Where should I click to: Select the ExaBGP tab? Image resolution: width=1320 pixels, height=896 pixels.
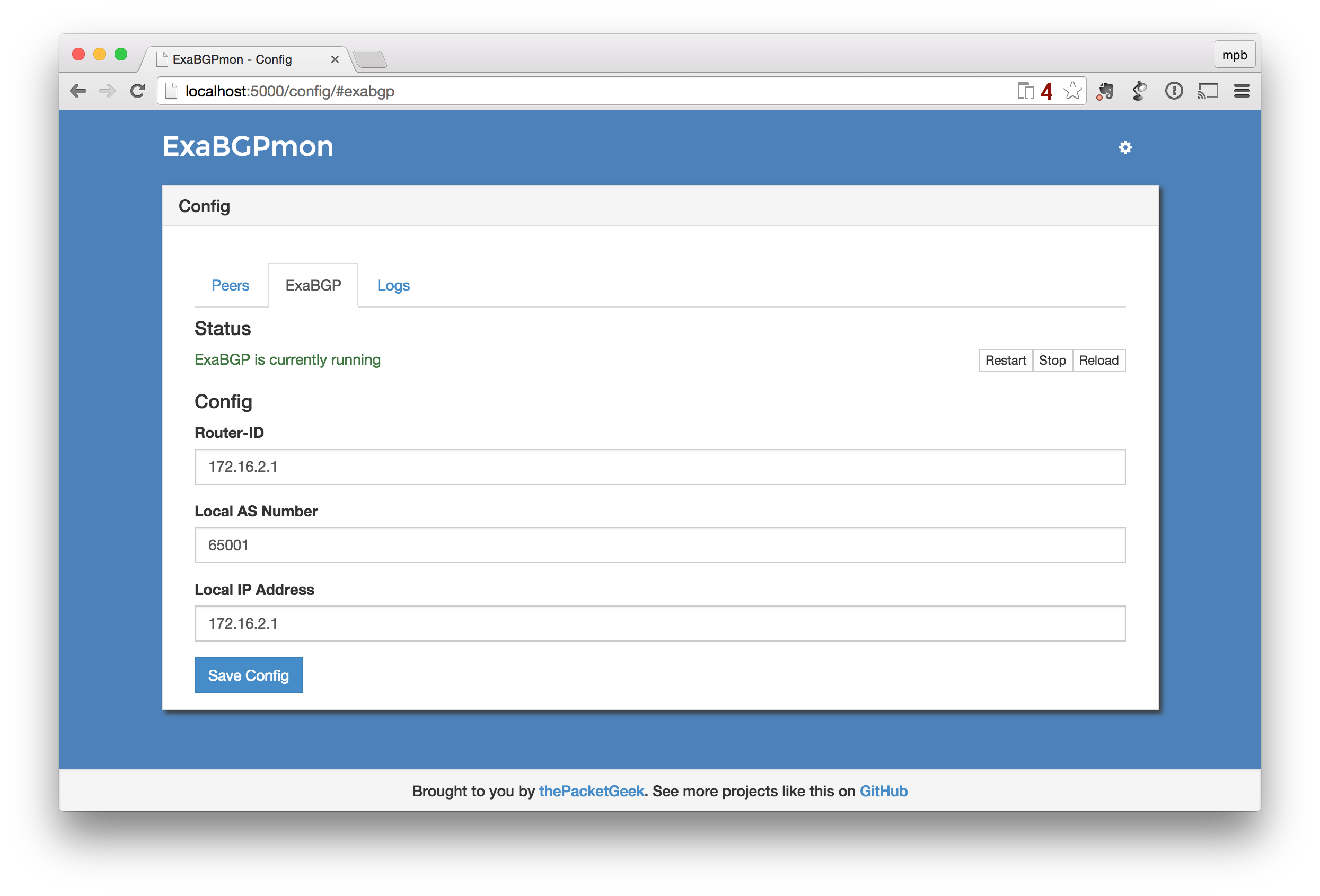click(x=313, y=285)
